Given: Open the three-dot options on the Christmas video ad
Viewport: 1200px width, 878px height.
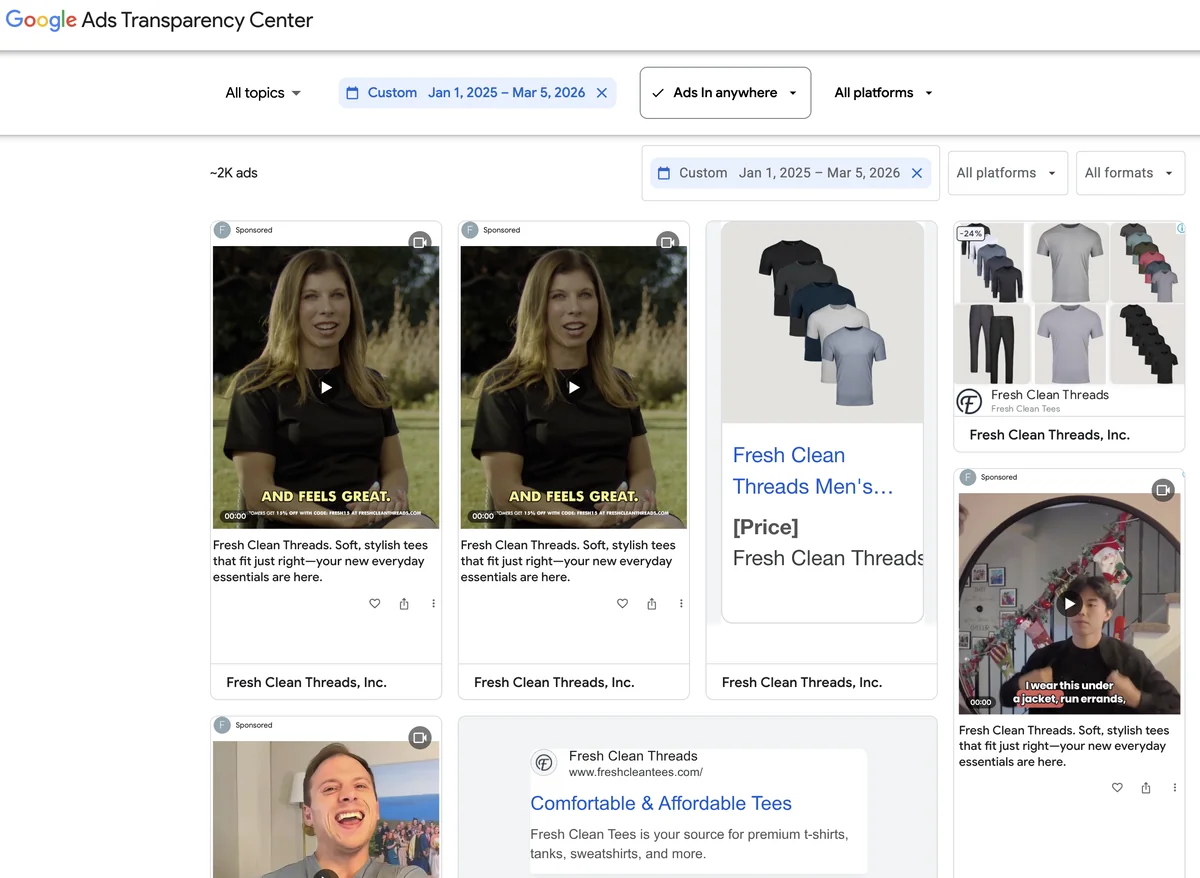Looking at the screenshot, I should 1174,787.
